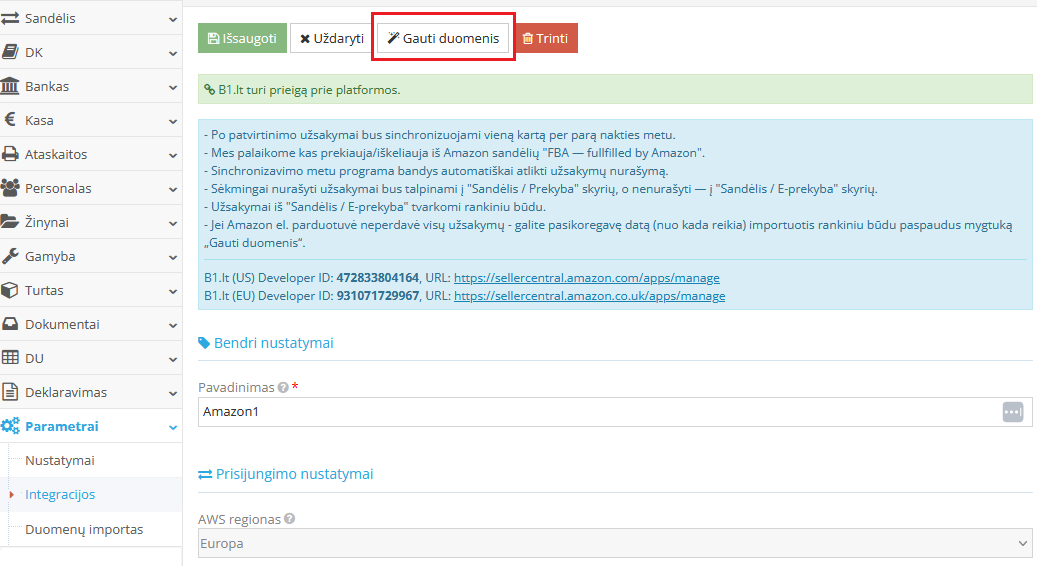This screenshot has height=566, width=1037.
Task: Click the red Trinti button
Action: [x=545, y=38]
